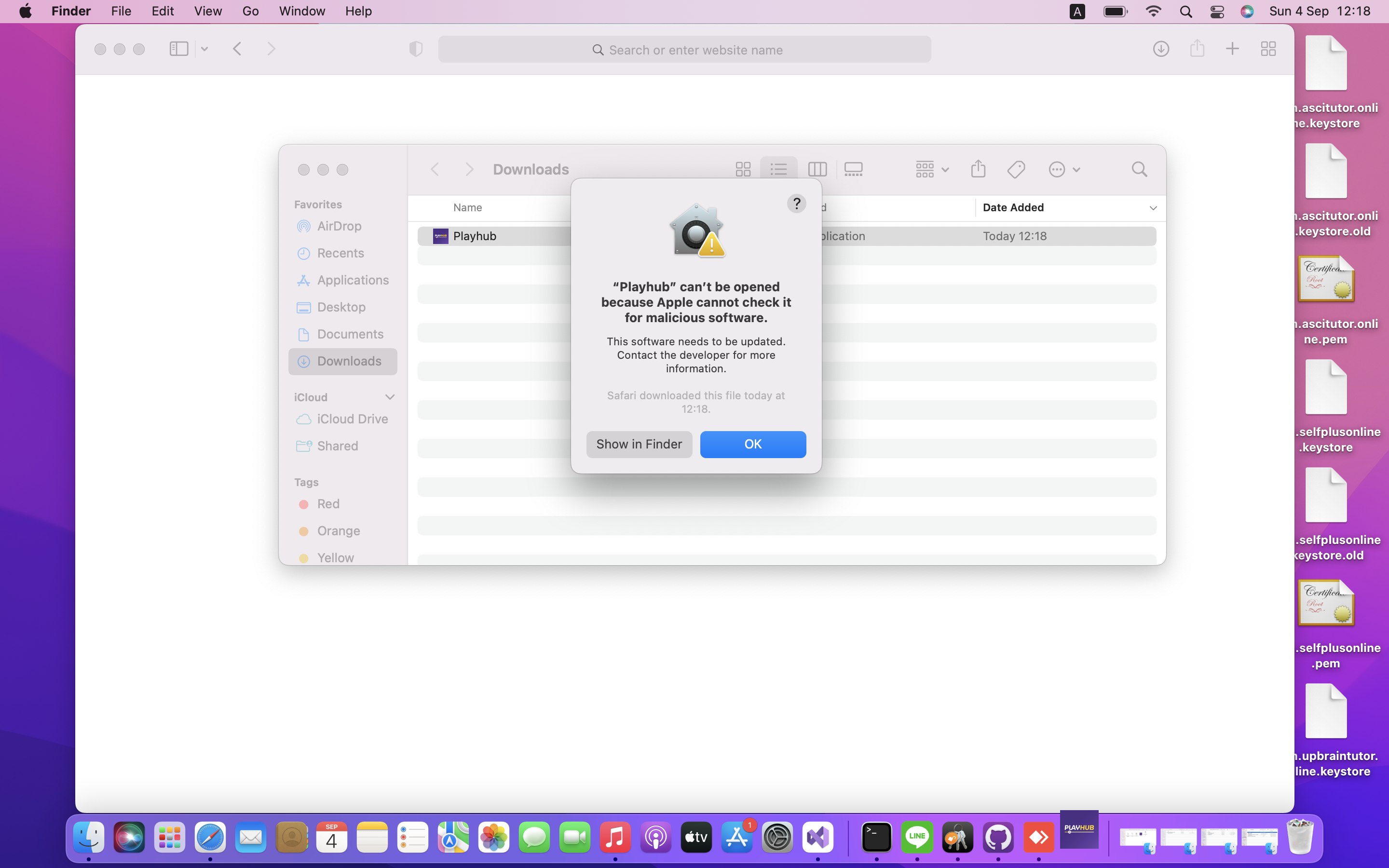The height and width of the screenshot is (868, 1389).
Task: Go forward in the Finder window
Action: coord(469,169)
